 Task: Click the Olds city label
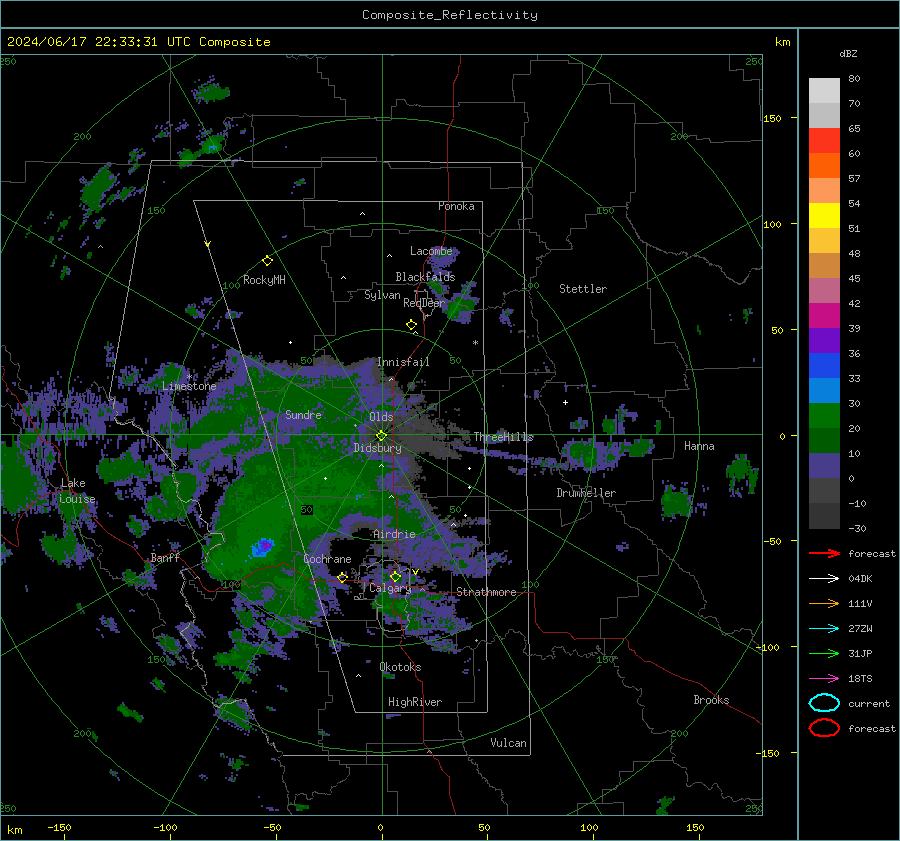[381, 417]
